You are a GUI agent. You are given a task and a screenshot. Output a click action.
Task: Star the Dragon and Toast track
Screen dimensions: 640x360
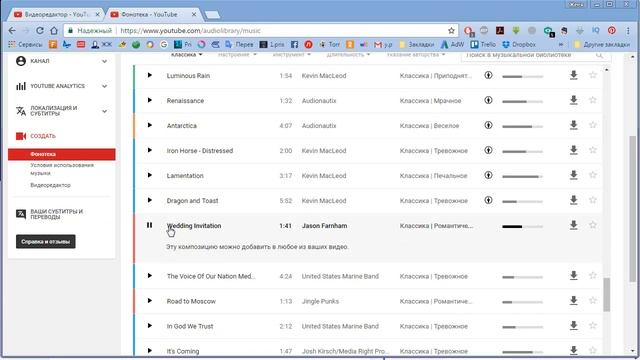tap(593, 200)
